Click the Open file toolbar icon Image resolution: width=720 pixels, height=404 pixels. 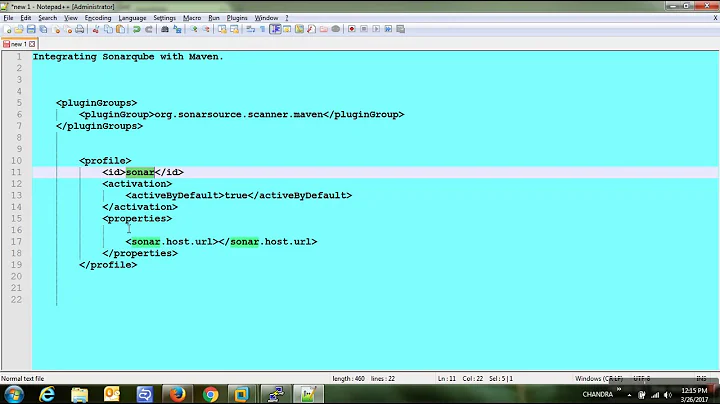(19, 29)
